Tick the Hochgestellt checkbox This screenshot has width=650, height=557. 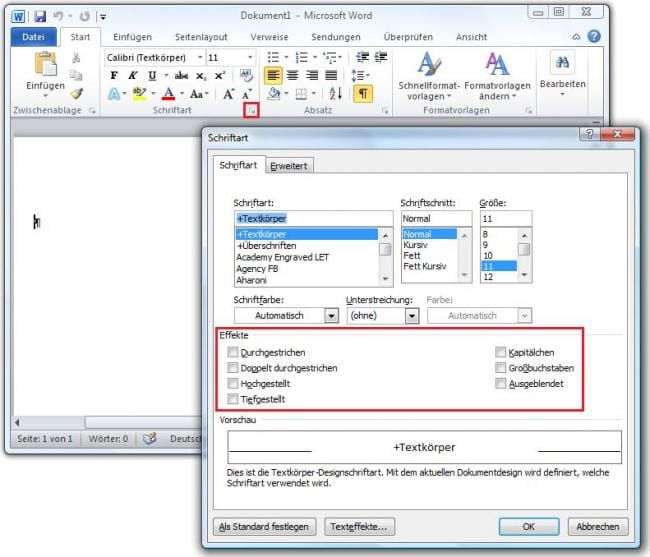click(x=233, y=383)
